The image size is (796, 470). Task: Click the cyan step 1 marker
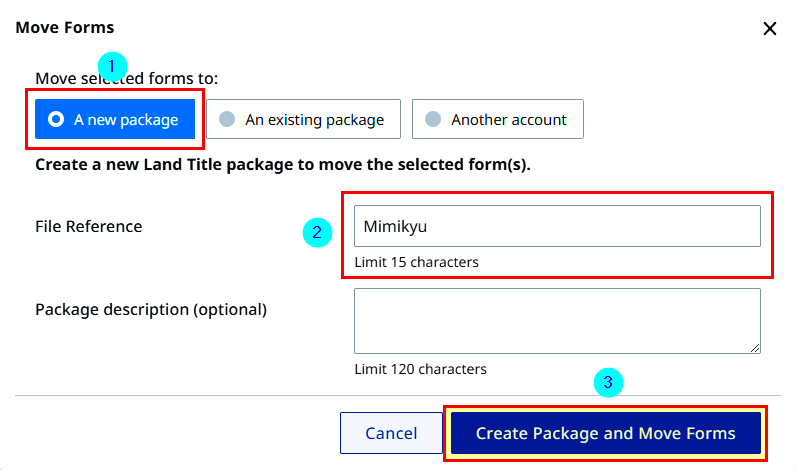(x=112, y=66)
